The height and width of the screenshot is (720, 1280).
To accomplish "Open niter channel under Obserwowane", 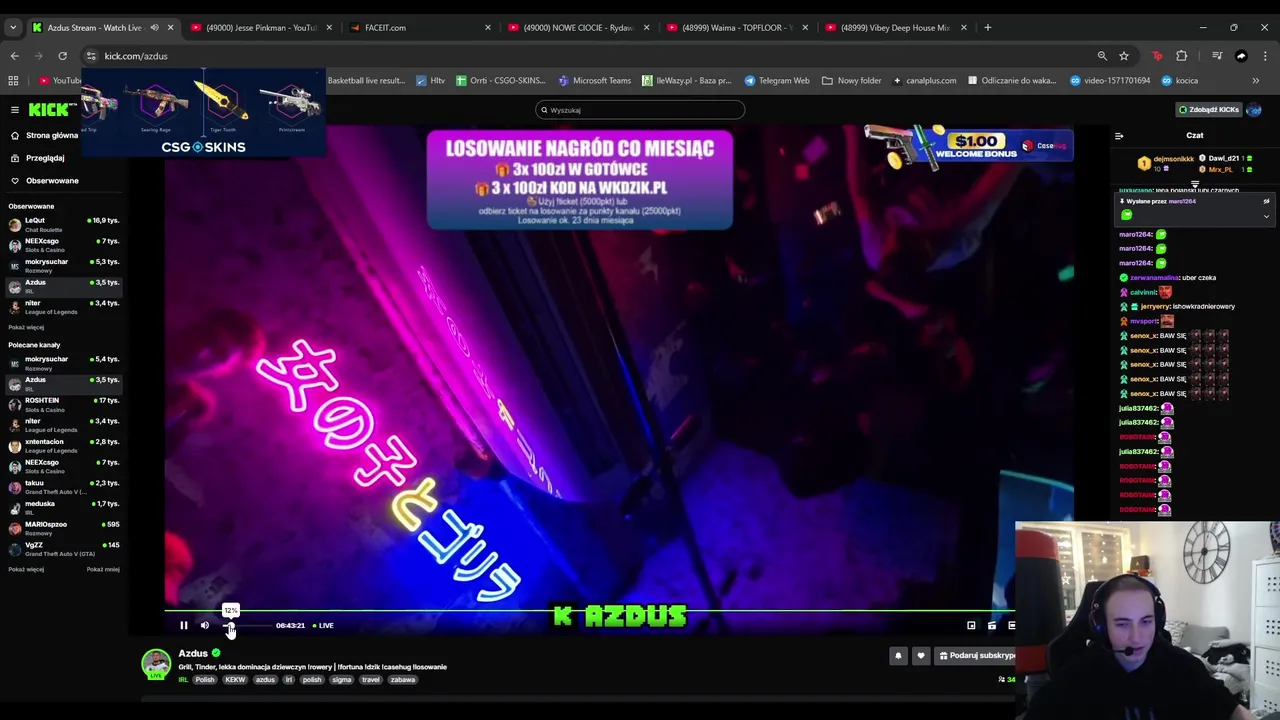I will click(x=64, y=307).
